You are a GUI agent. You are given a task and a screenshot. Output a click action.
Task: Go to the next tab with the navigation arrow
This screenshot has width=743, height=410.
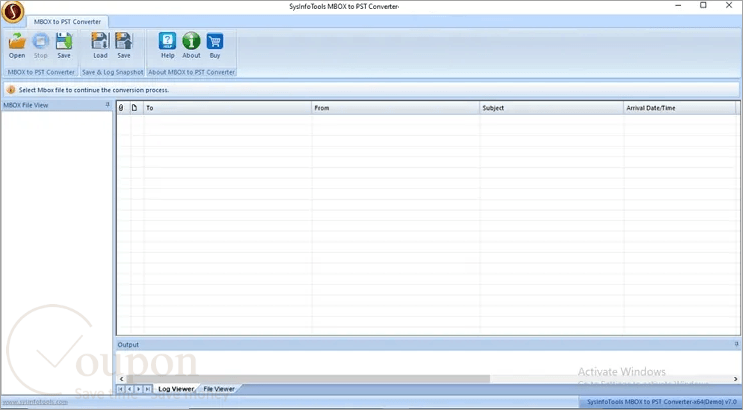139,389
